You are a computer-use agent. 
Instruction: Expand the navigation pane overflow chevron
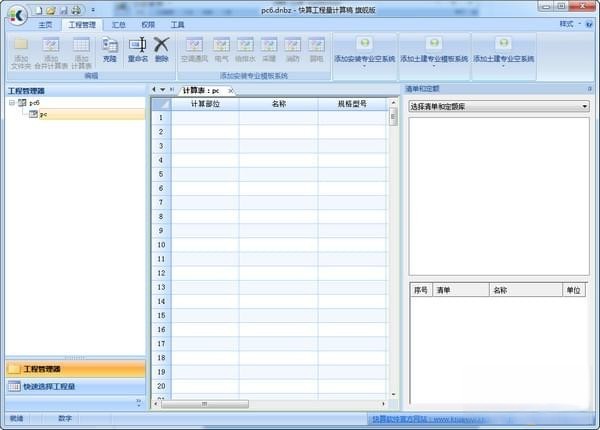(x=138, y=402)
